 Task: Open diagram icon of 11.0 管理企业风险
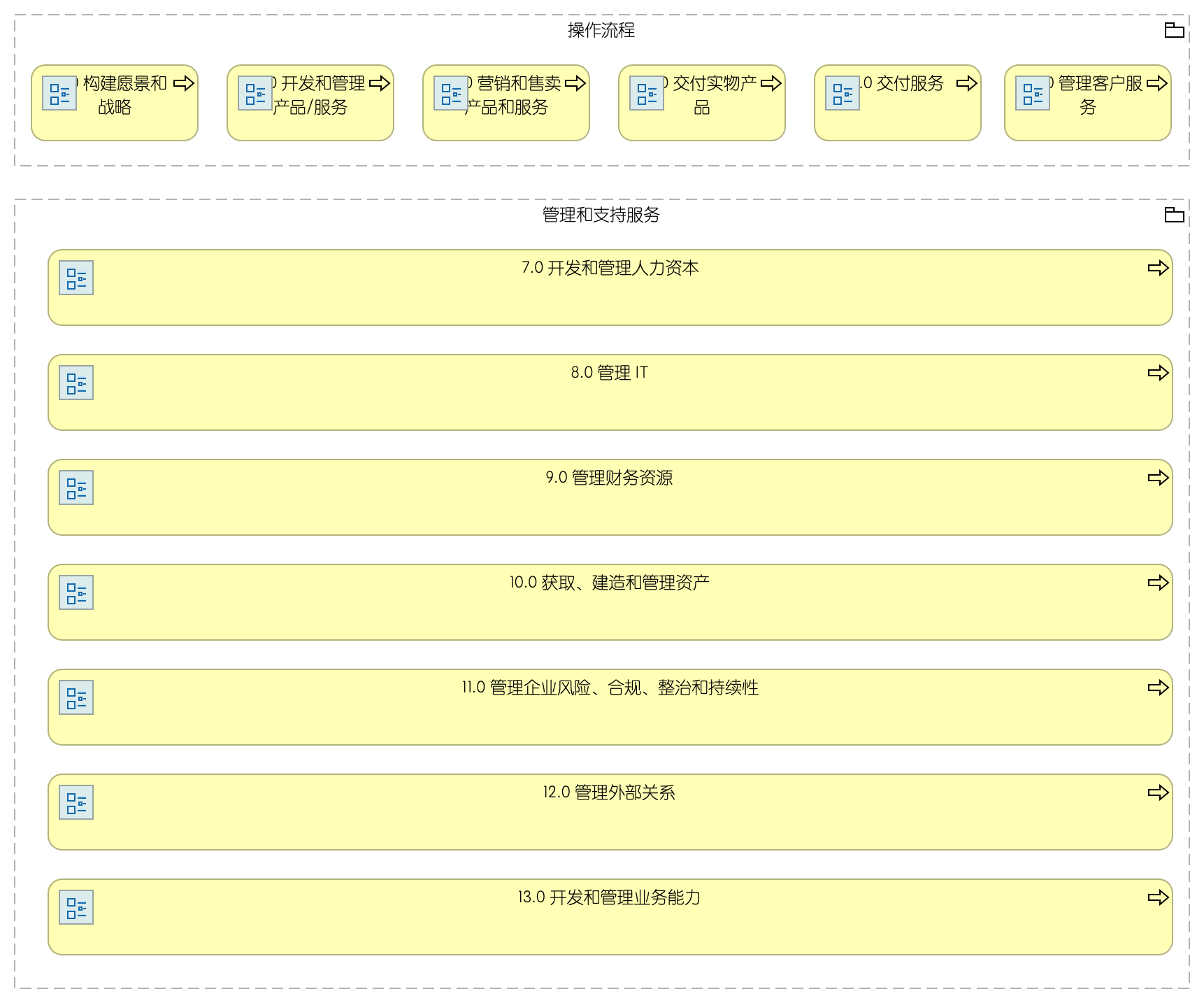tap(76, 697)
